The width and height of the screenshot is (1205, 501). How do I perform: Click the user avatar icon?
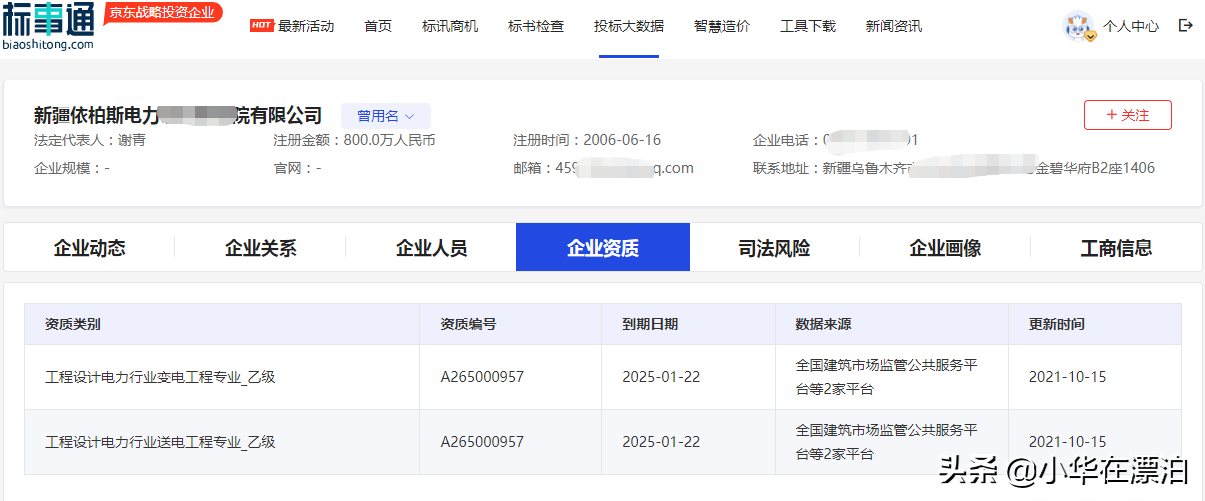point(1079,26)
